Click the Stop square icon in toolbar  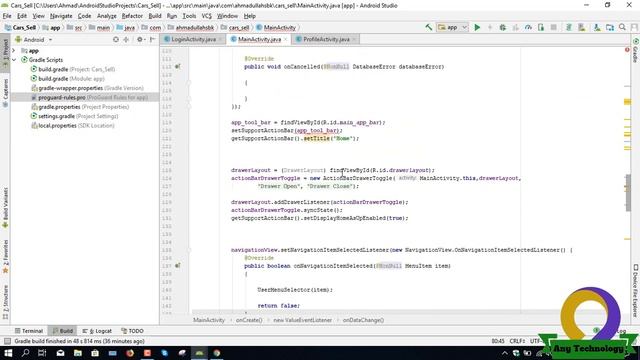click(x=553, y=27)
